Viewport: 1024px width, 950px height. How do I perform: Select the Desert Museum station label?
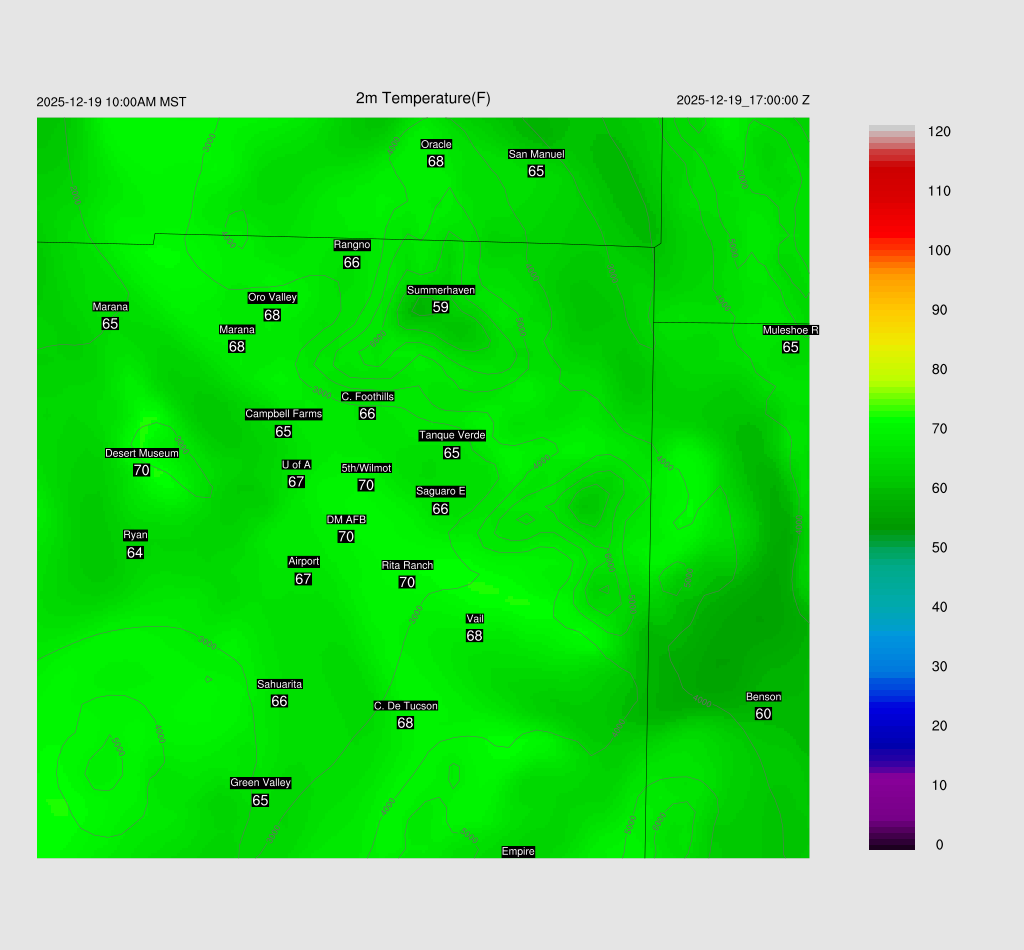(x=142, y=453)
